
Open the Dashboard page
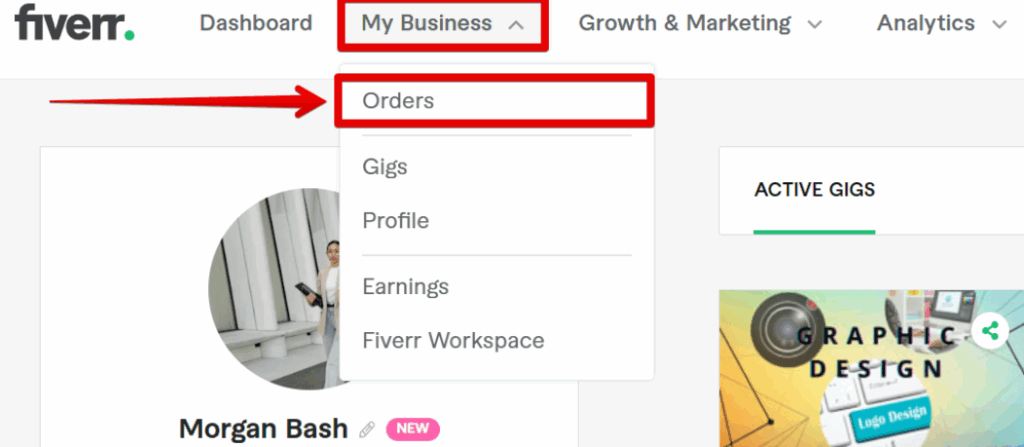pos(256,23)
